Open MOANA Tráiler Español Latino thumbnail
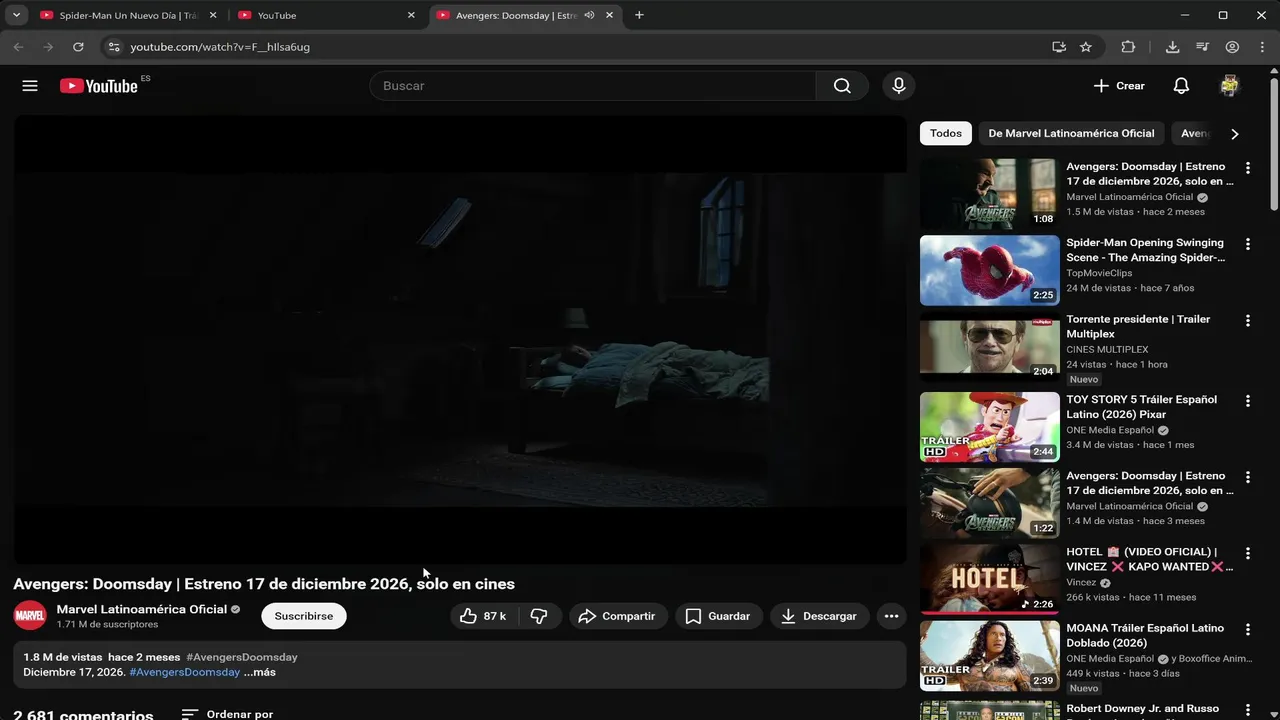1280x720 pixels. point(989,656)
